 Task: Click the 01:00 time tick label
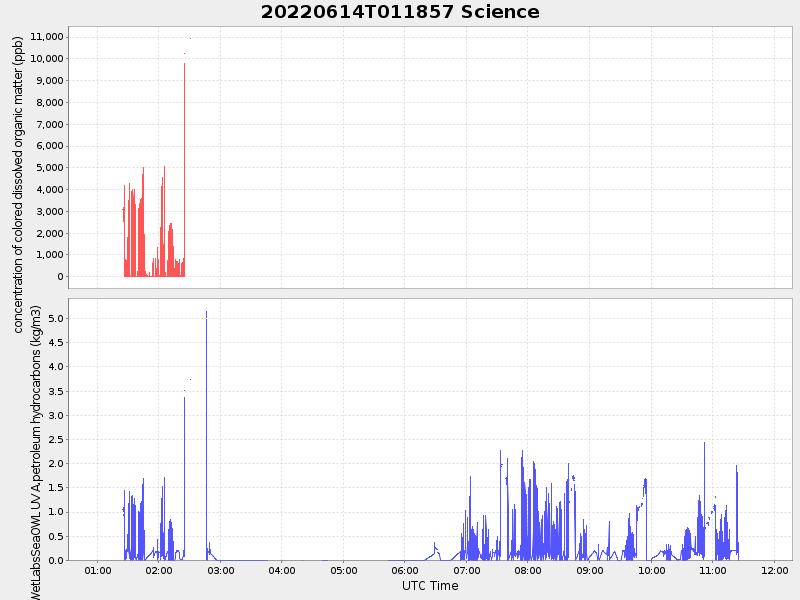[97, 570]
